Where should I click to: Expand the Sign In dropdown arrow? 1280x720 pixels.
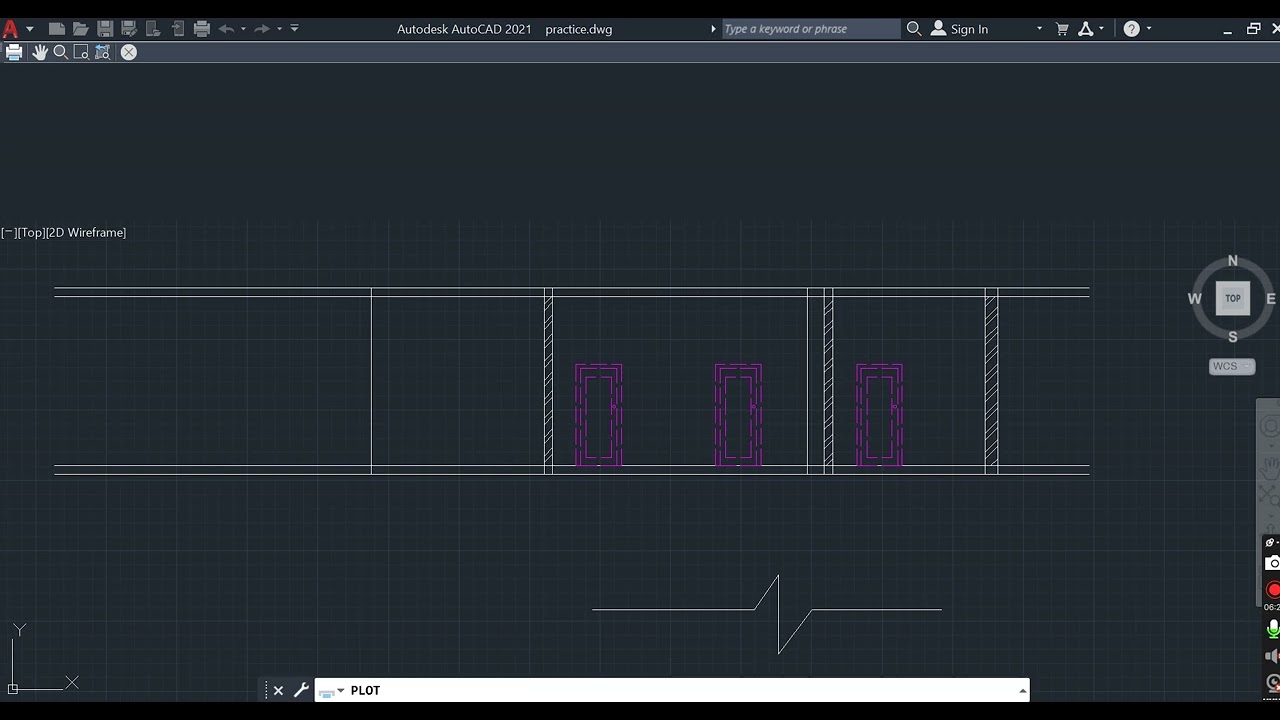point(1039,29)
